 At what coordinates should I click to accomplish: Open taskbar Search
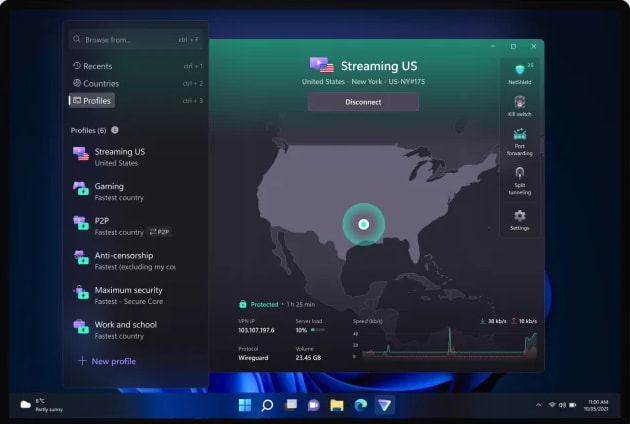pyautogui.click(x=267, y=405)
